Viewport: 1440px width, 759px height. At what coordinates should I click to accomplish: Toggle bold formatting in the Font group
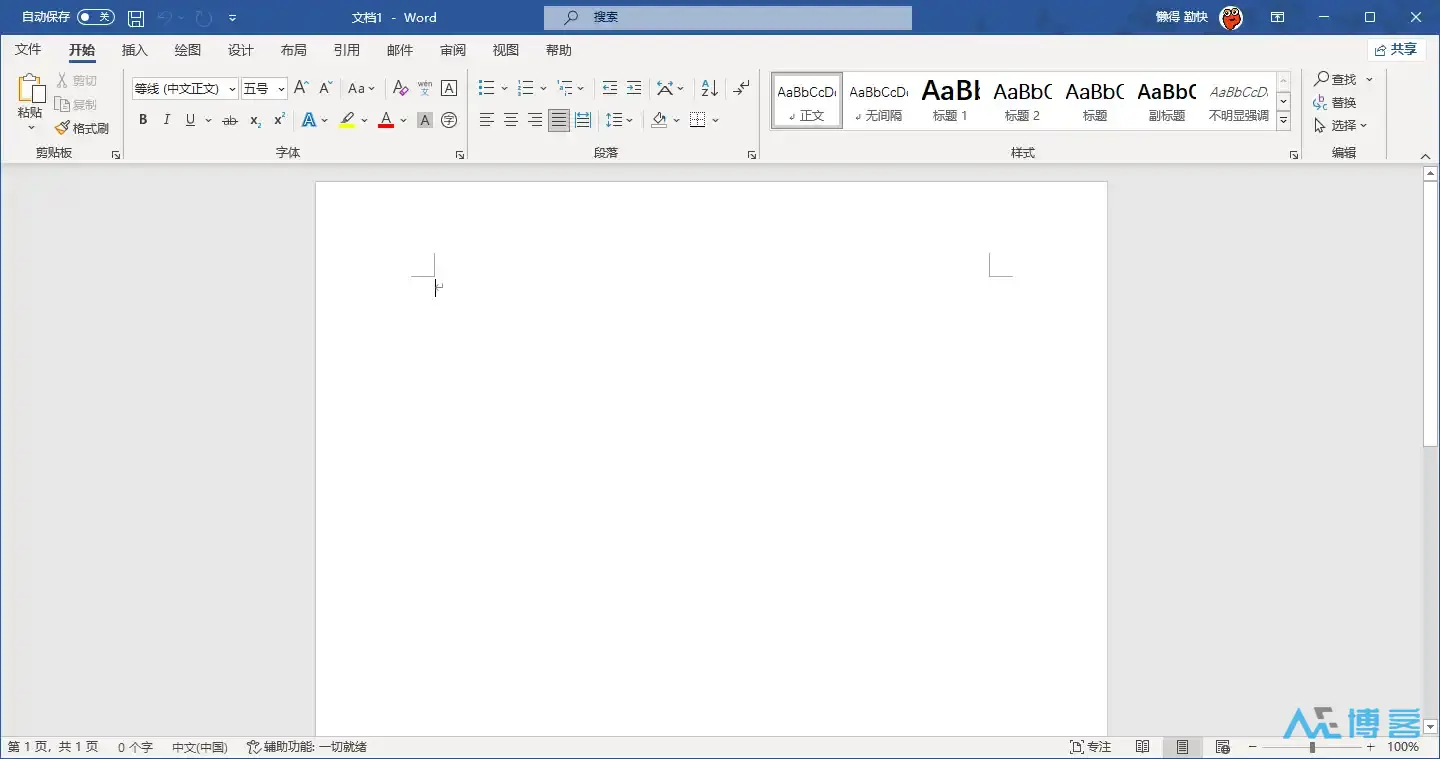click(143, 119)
